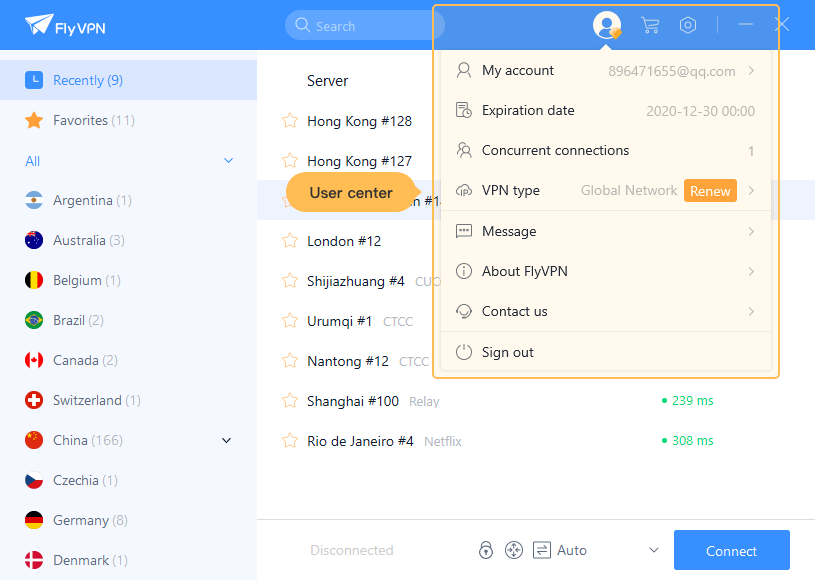
Task: Open About FlyVPN menu entry
Action: (x=606, y=271)
